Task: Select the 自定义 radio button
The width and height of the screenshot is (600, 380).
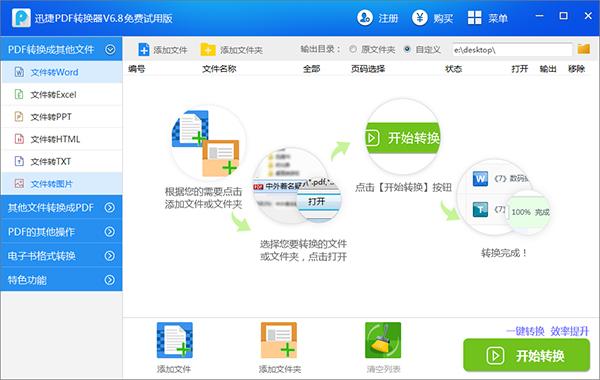Action: (407, 49)
